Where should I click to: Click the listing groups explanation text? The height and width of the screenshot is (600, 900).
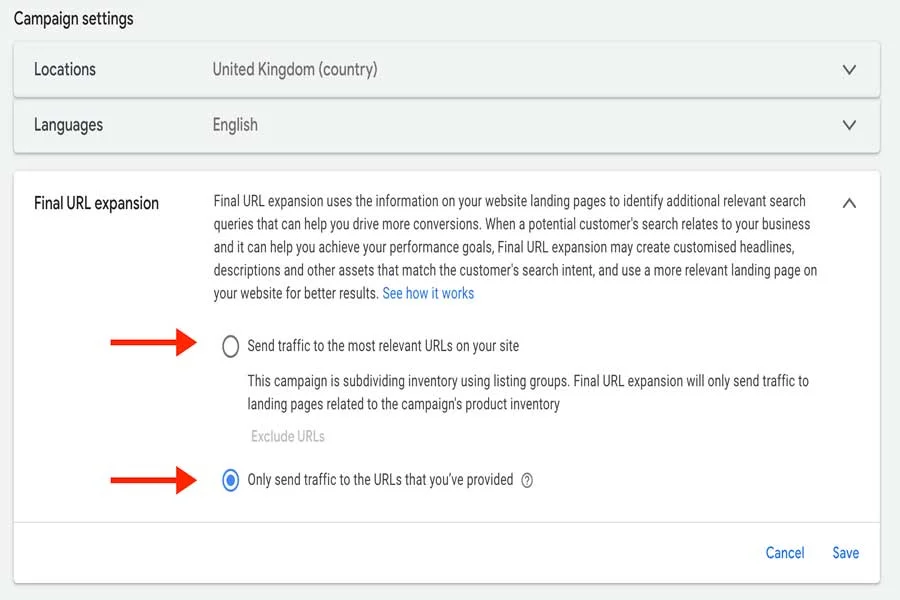527,393
